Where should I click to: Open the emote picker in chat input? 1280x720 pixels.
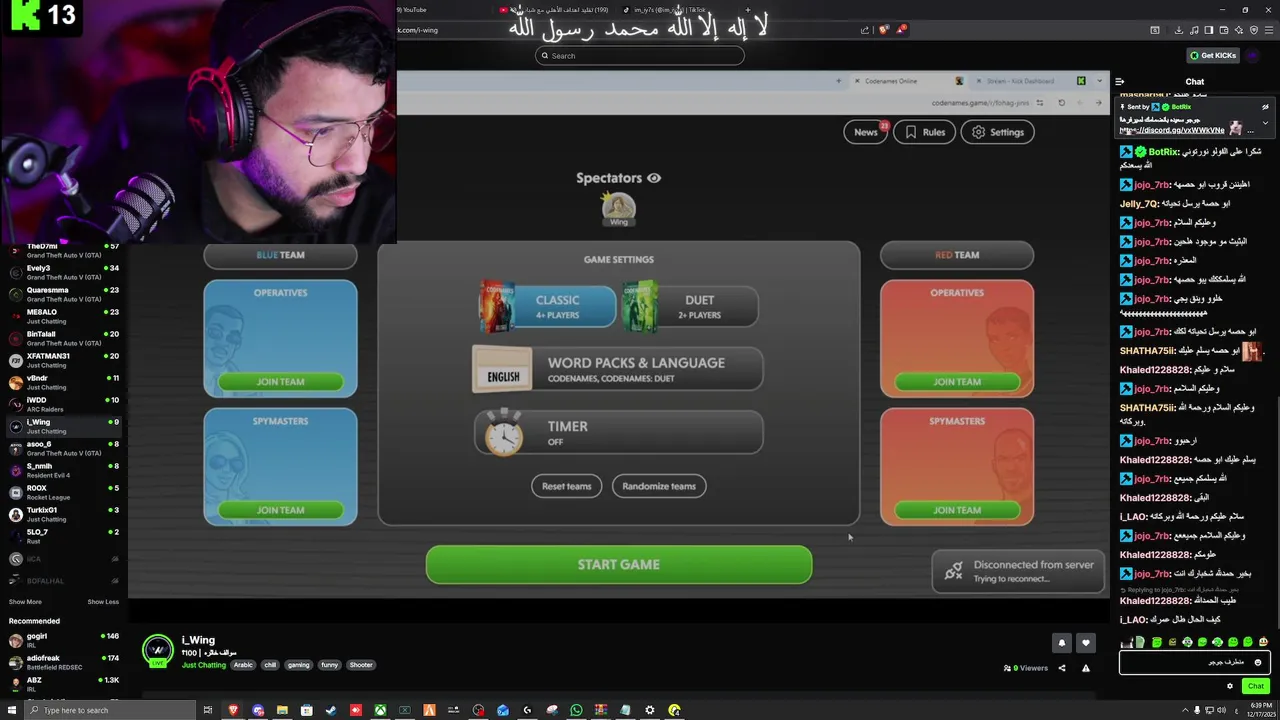tap(1258, 662)
